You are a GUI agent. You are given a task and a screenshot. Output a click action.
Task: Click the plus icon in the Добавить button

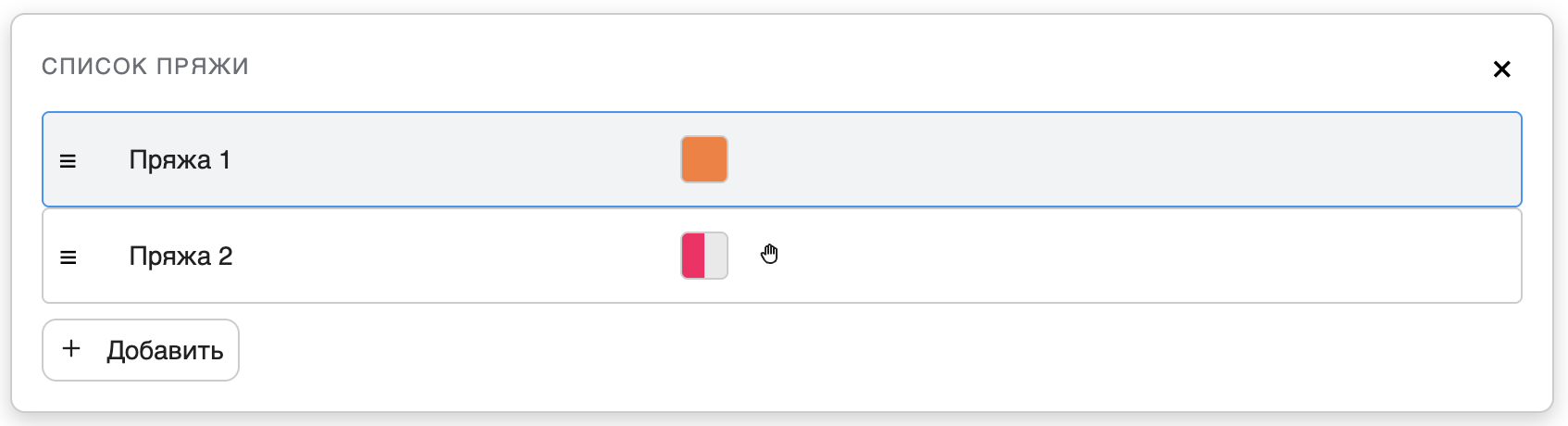[x=71, y=349]
